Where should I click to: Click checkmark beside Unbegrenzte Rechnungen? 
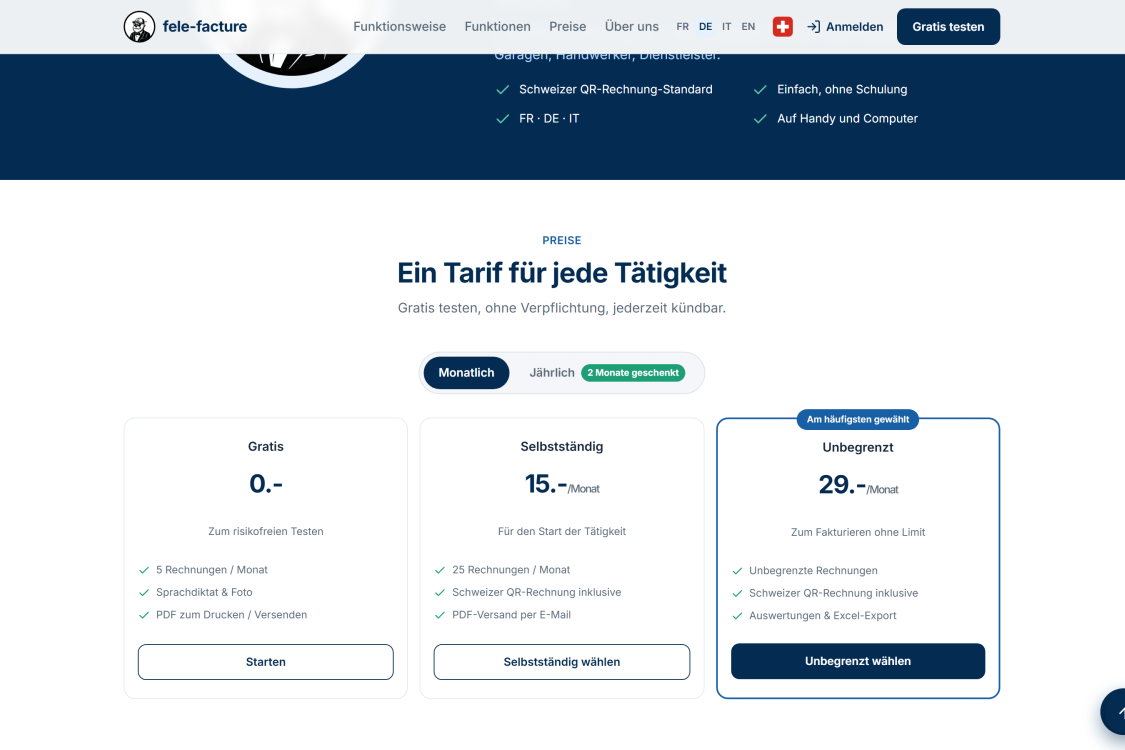pyautogui.click(x=737, y=571)
